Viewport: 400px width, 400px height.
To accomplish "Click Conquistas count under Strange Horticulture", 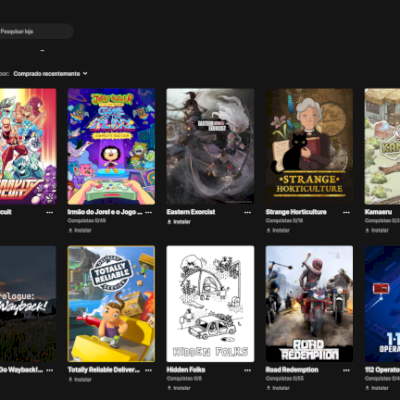I will (x=284, y=221).
